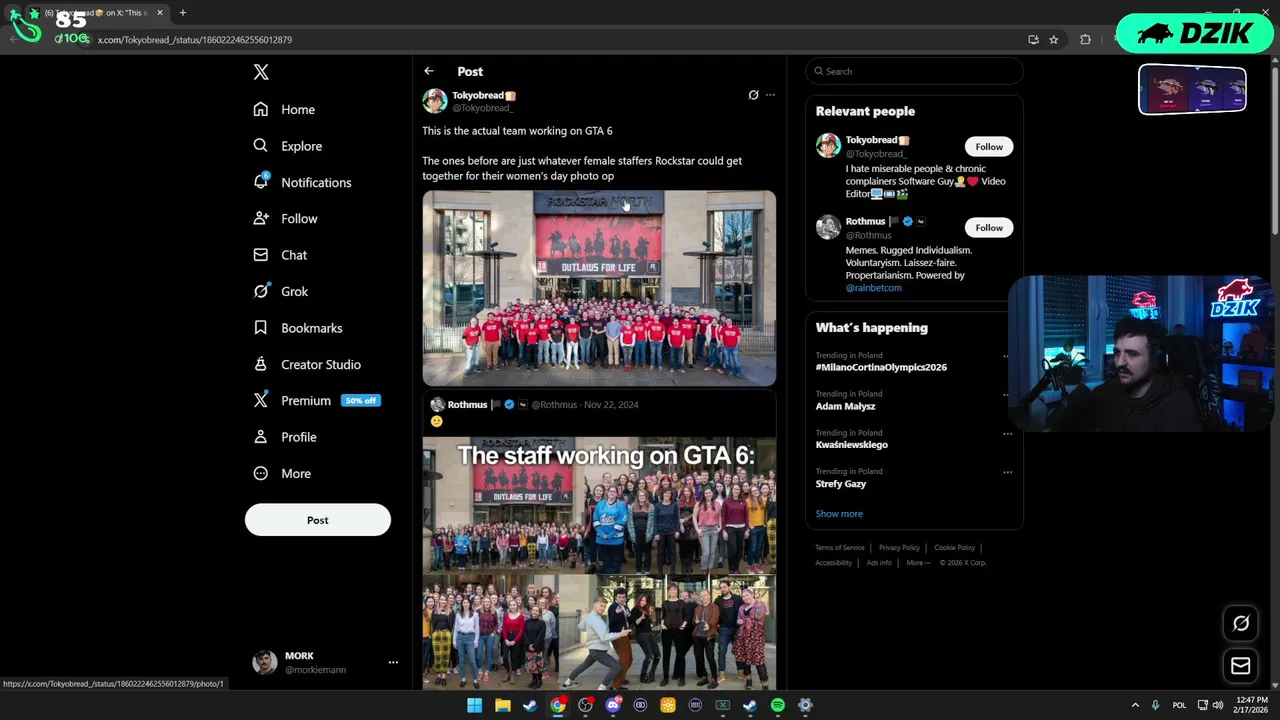Open Ads info footer link

(879, 563)
